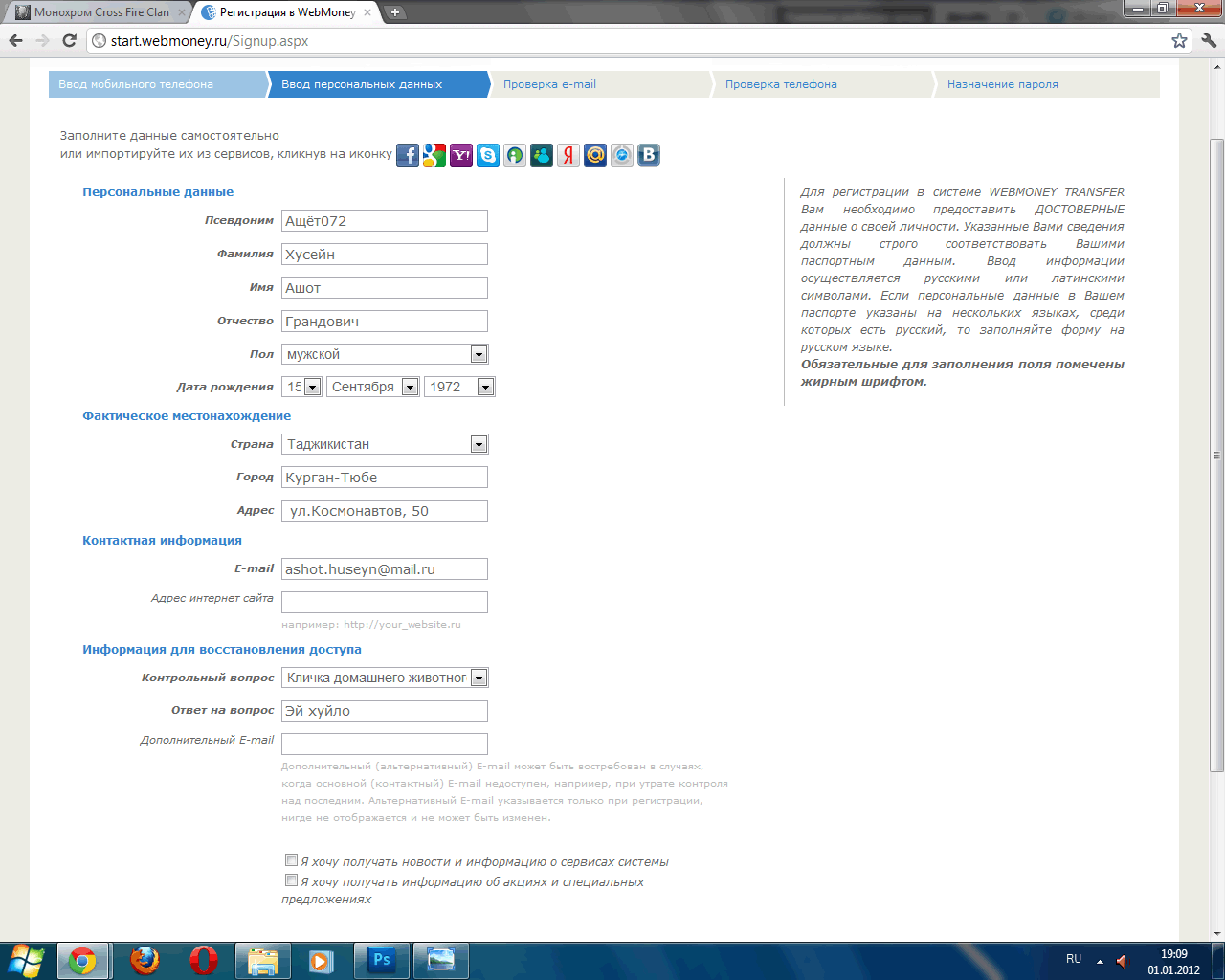Import data using the Yandex icon

tap(568, 155)
